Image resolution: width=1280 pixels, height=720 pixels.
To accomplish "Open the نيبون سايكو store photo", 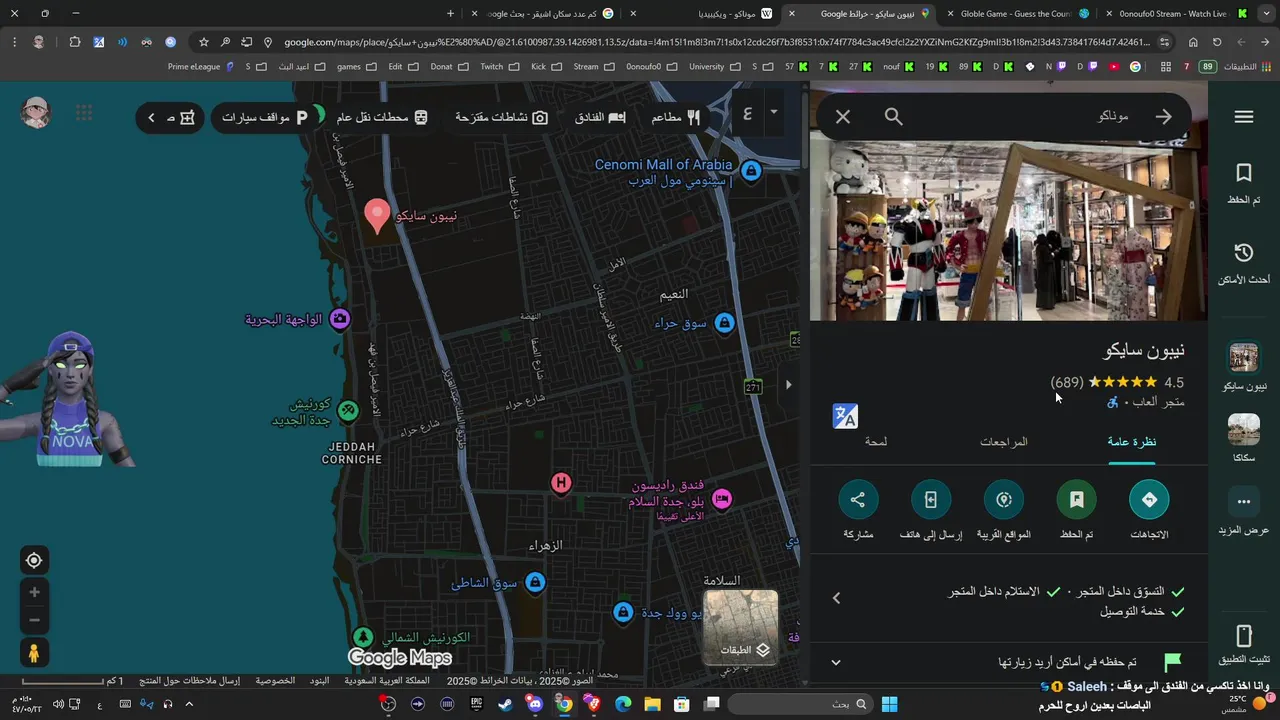I will tap(1009, 231).
